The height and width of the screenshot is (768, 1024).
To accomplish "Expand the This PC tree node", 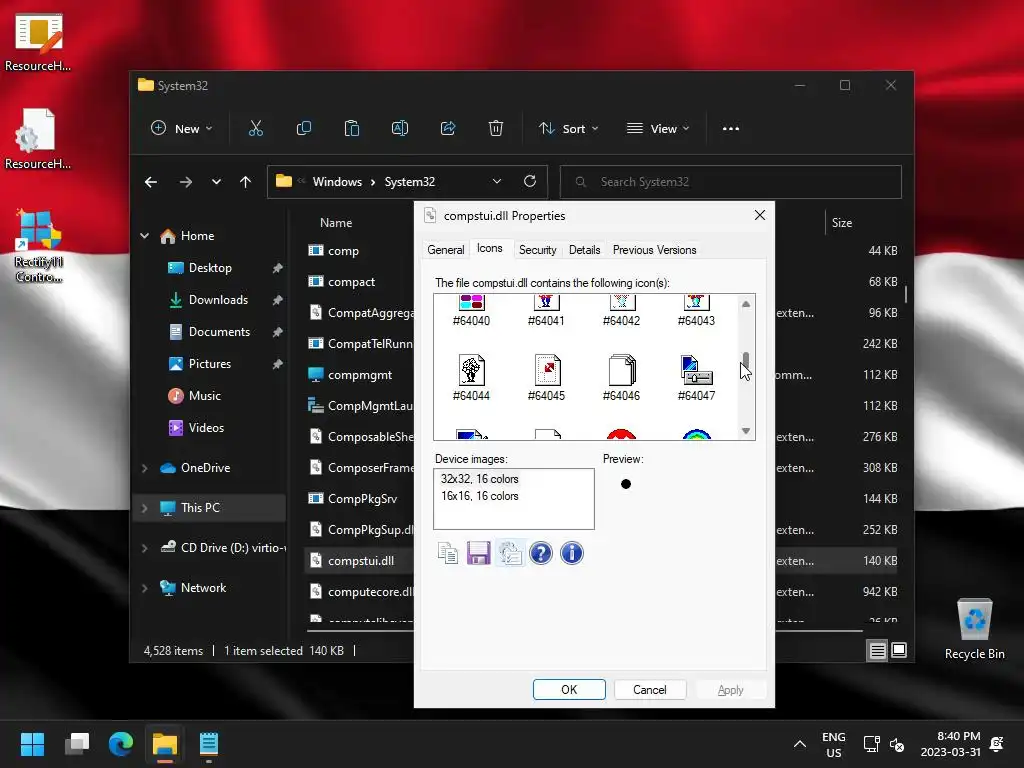I will 144,507.
